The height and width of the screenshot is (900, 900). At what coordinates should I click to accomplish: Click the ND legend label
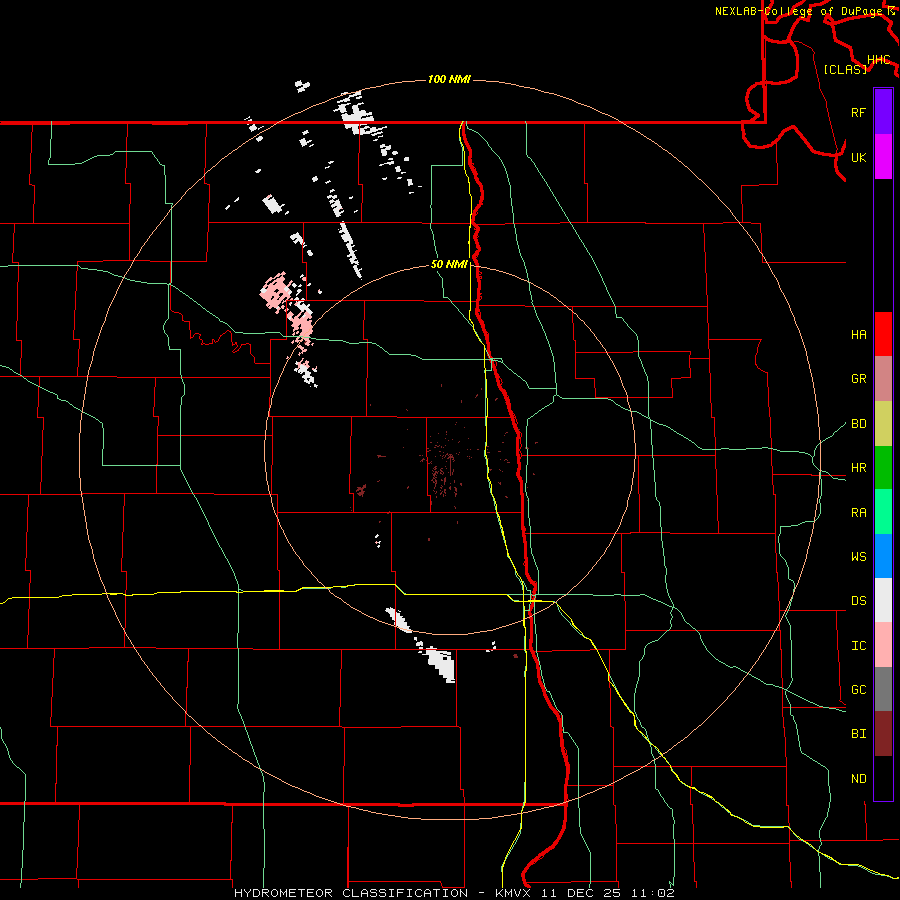pyautogui.click(x=858, y=779)
